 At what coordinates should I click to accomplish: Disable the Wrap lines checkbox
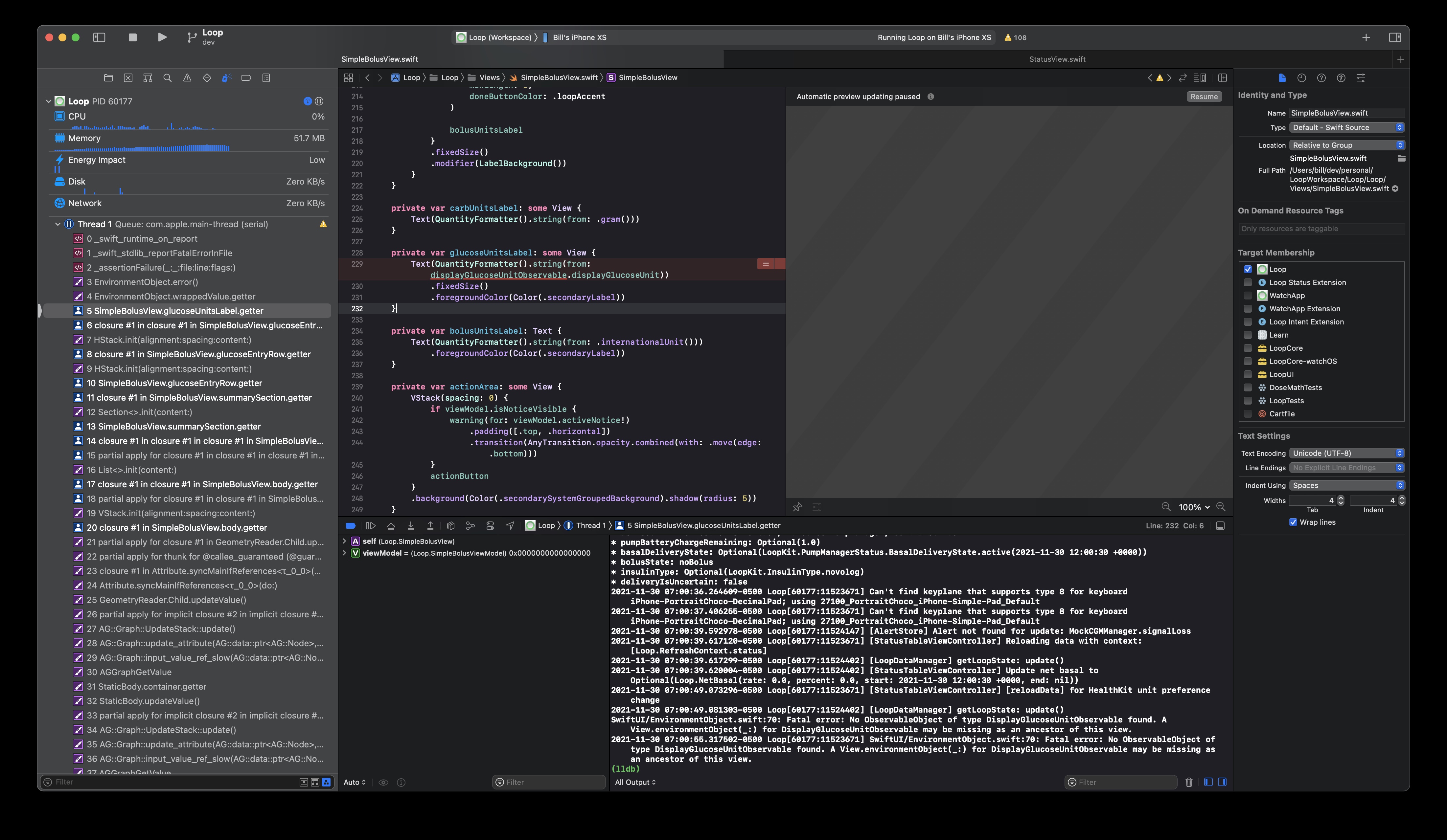click(x=1294, y=522)
